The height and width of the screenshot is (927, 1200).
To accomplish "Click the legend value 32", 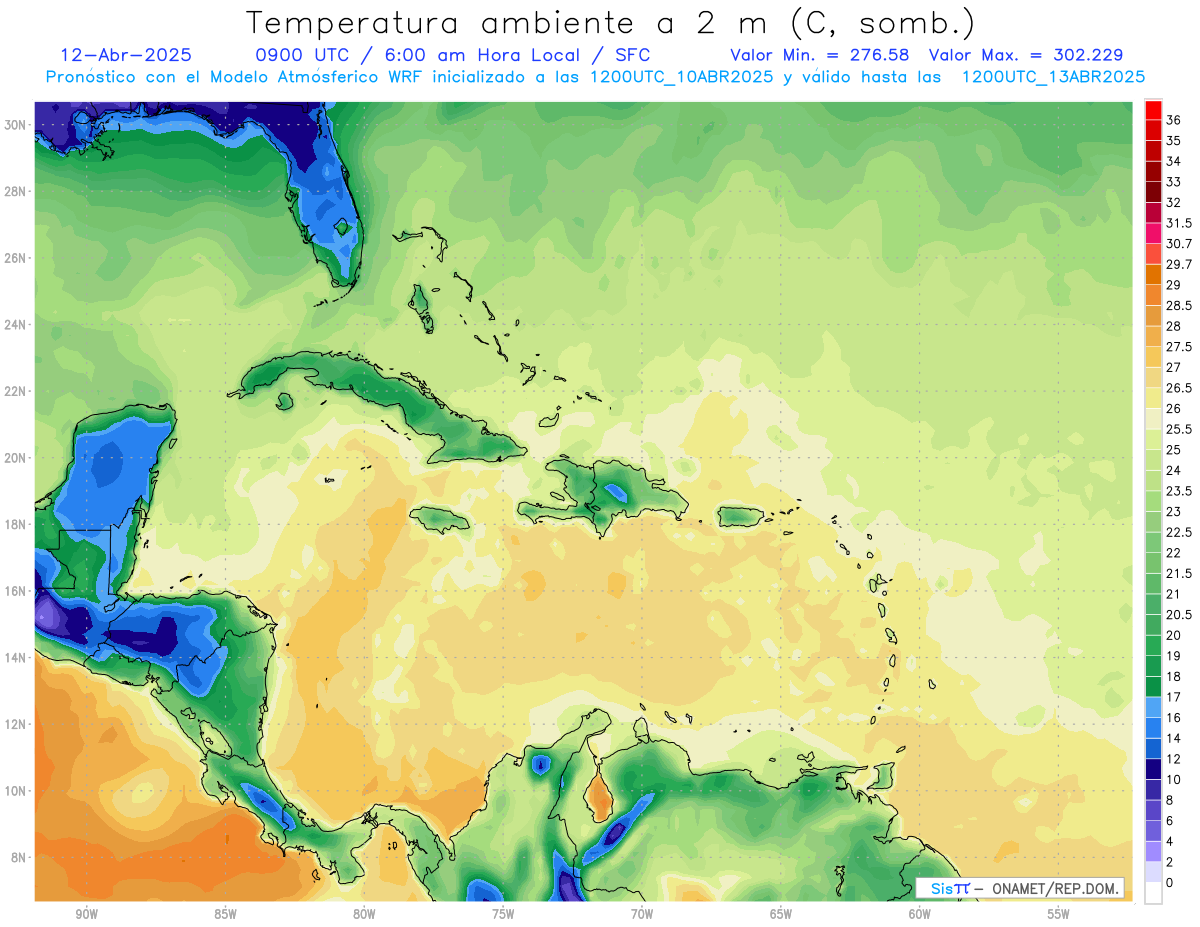I will pos(1174,202).
